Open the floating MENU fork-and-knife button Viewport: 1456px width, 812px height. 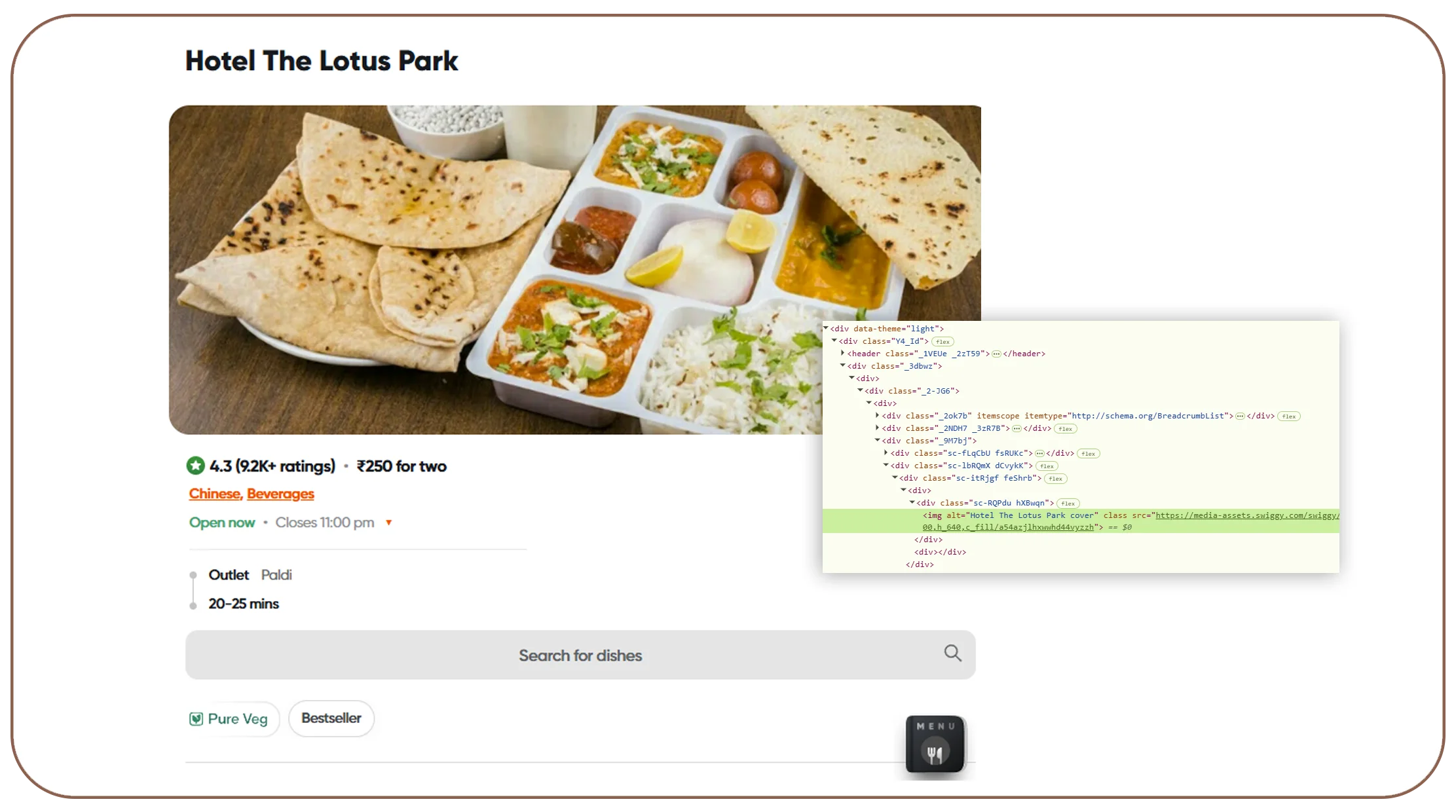[x=935, y=745]
